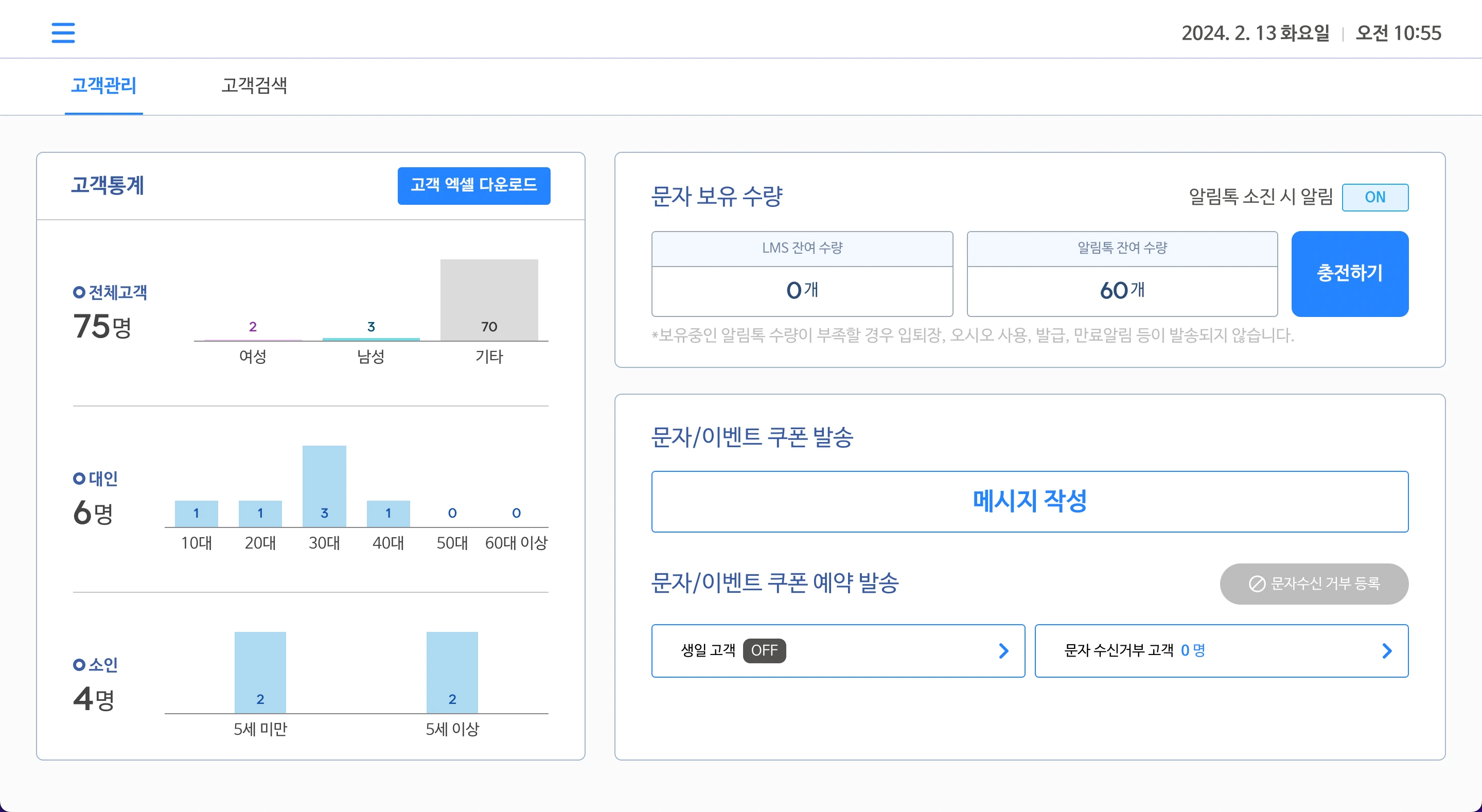Toggle the 생일 고객 OFF badge
Screen dimensions: 1482x812
tap(764, 651)
